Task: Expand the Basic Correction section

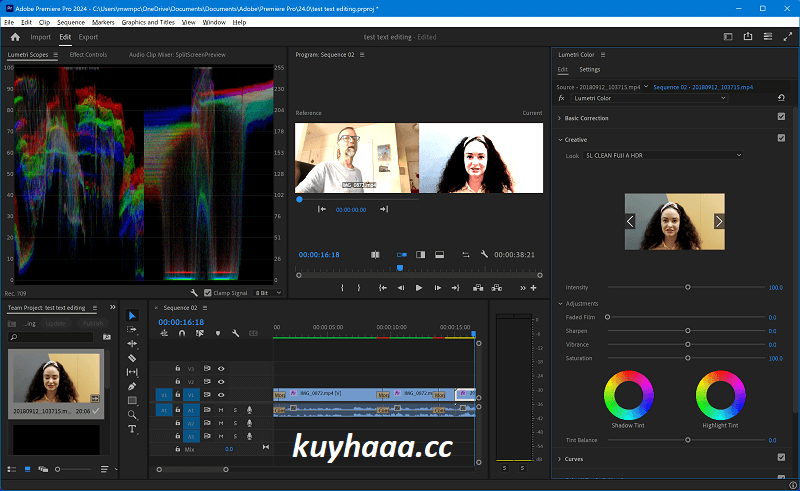Action: point(560,118)
